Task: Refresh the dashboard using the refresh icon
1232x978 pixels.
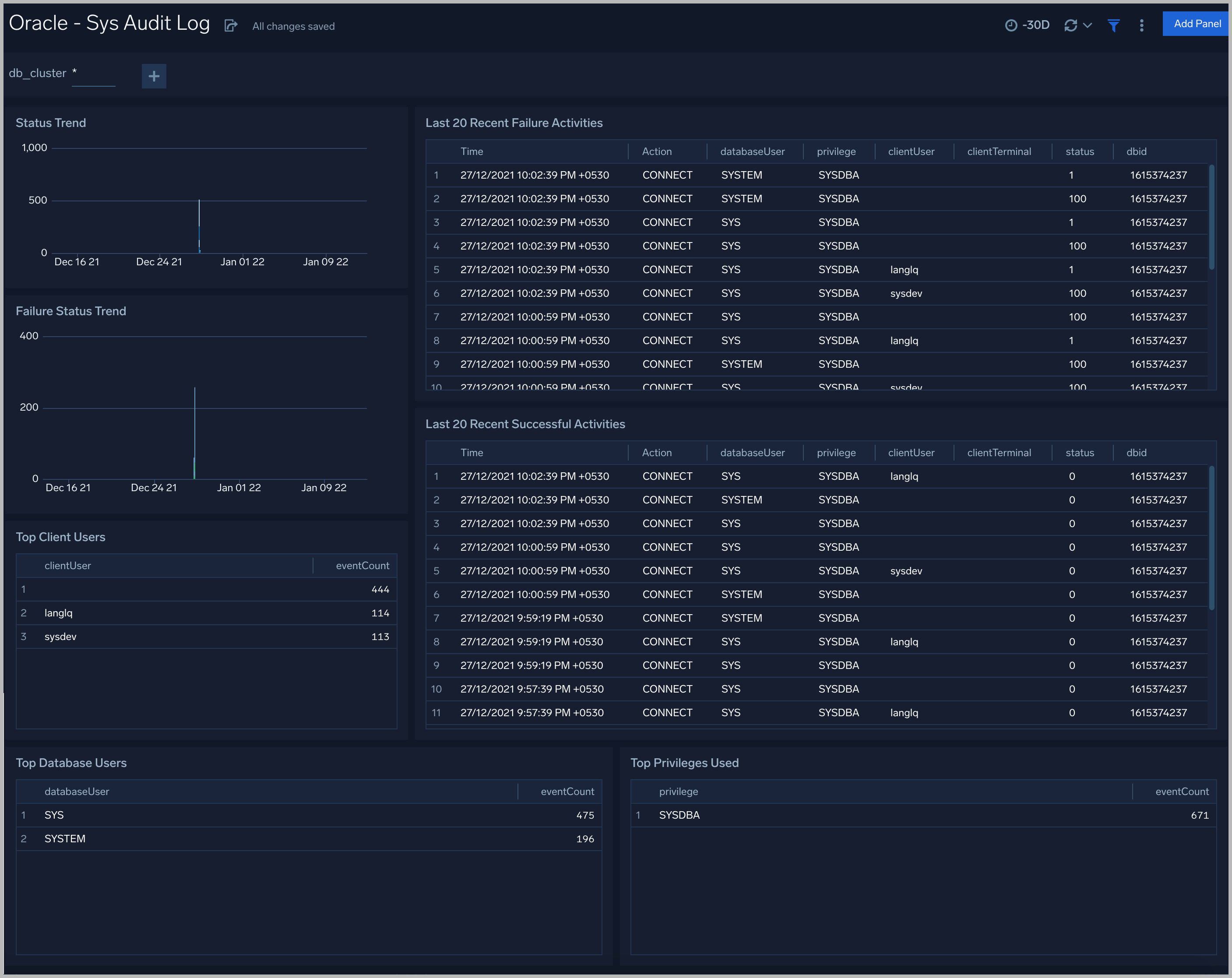Action: click(x=1070, y=25)
